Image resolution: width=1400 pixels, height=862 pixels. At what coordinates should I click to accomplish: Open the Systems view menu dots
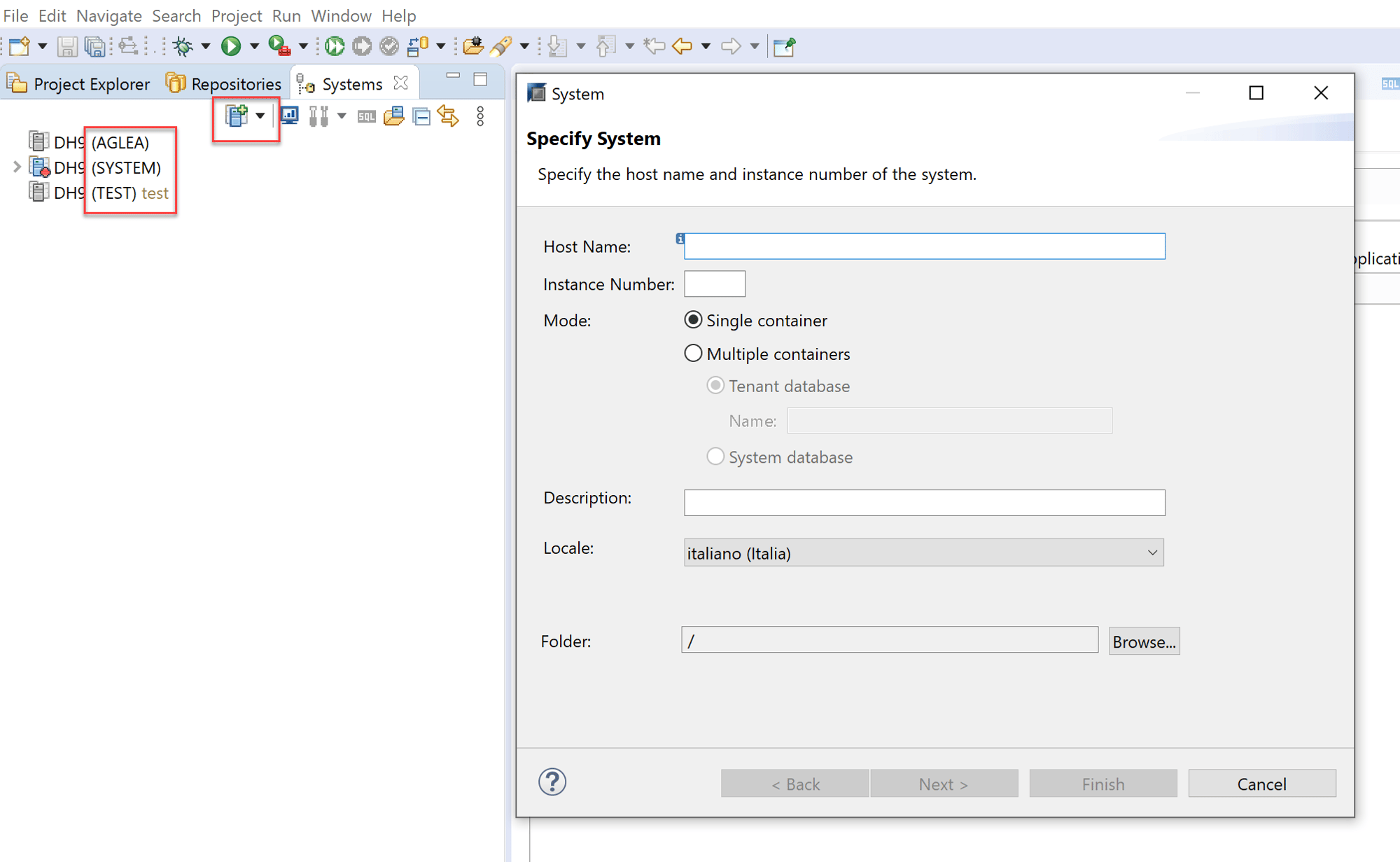click(x=480, y=116)
